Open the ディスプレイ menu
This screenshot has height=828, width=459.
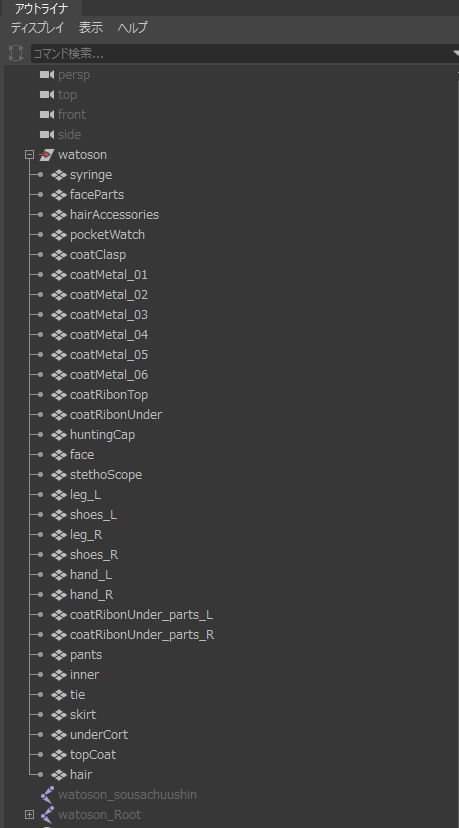tap(37, 27)
